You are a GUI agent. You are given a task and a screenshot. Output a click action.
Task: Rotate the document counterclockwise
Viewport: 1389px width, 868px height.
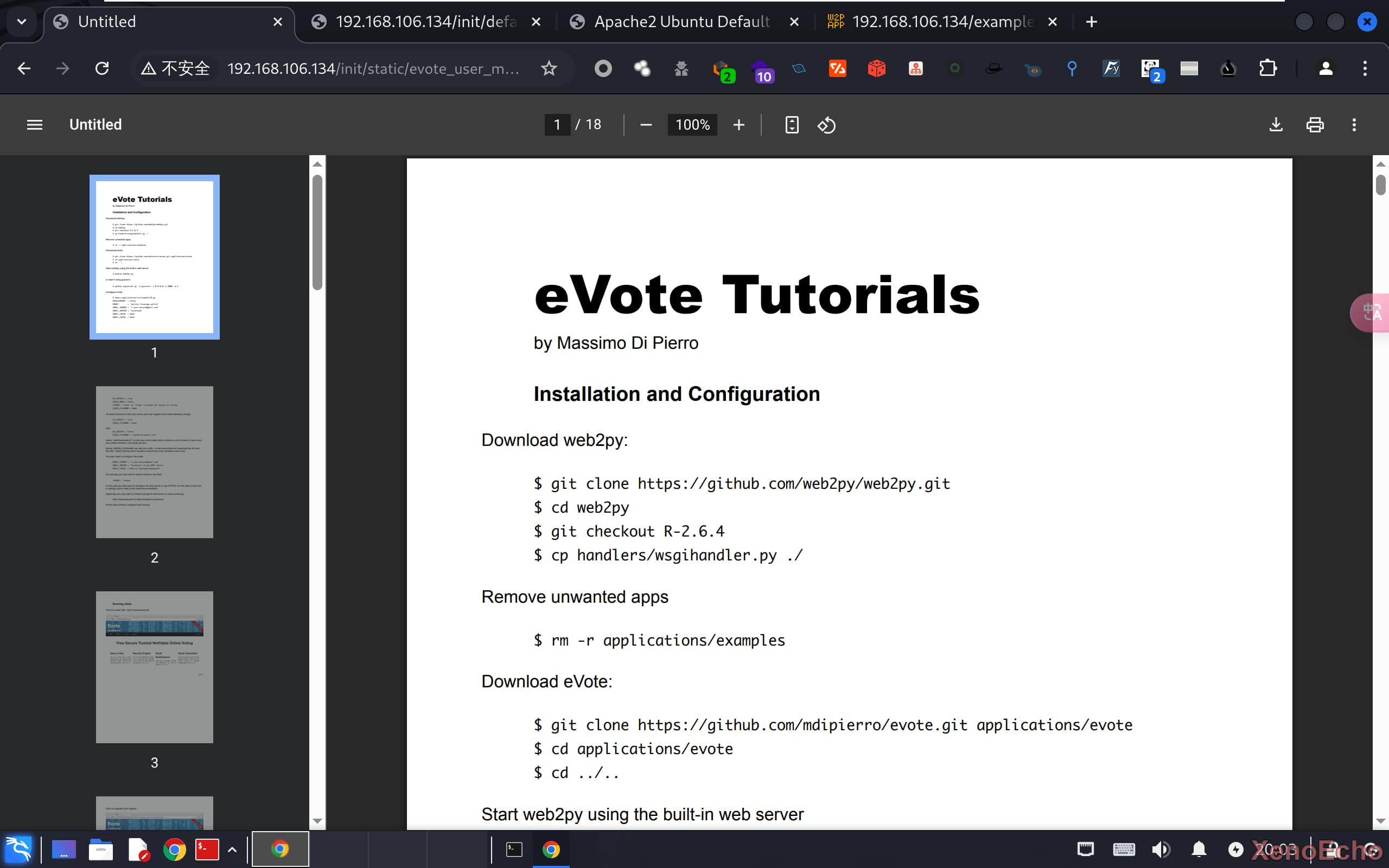coord(826,125)
